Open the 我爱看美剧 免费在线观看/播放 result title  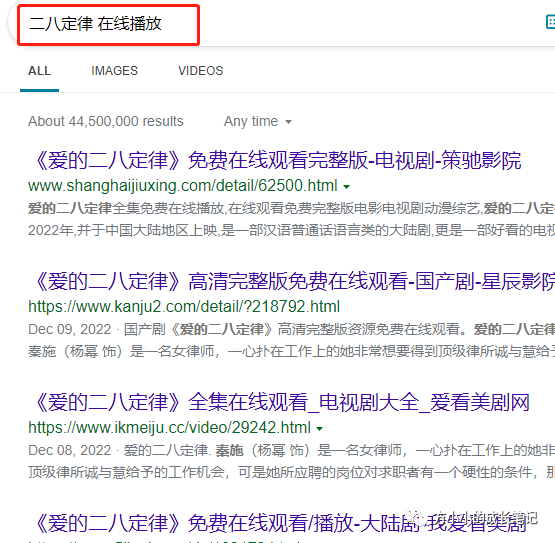[281, 523]
